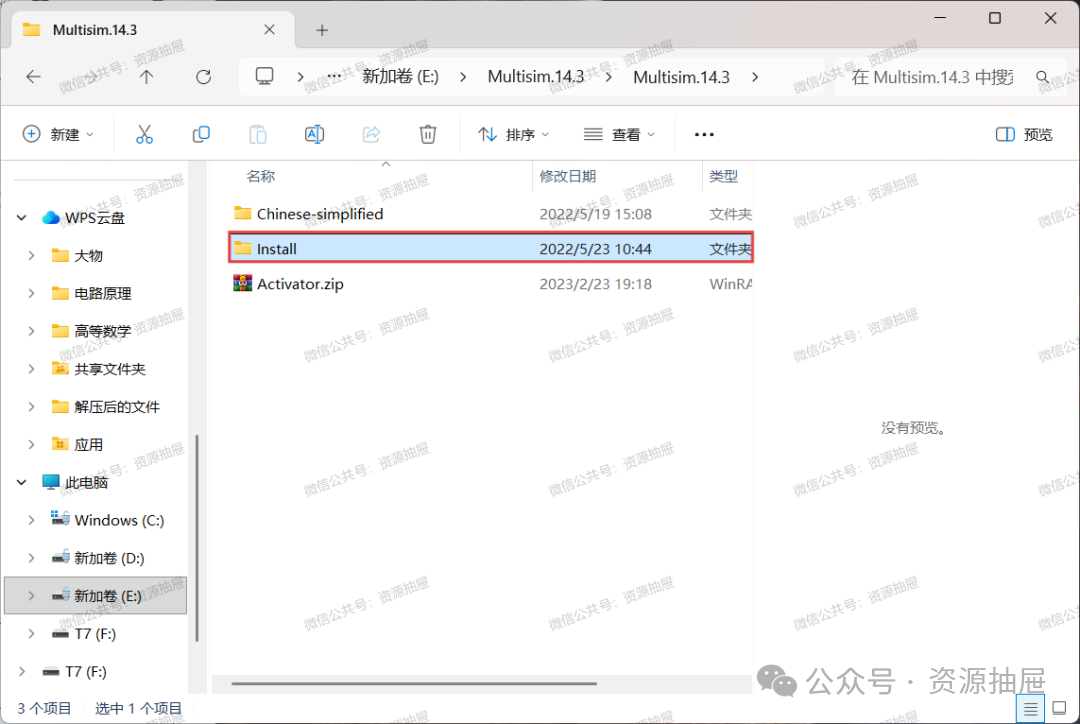
Task: Expand the 大物 folder node
Action: pos(31,256)
